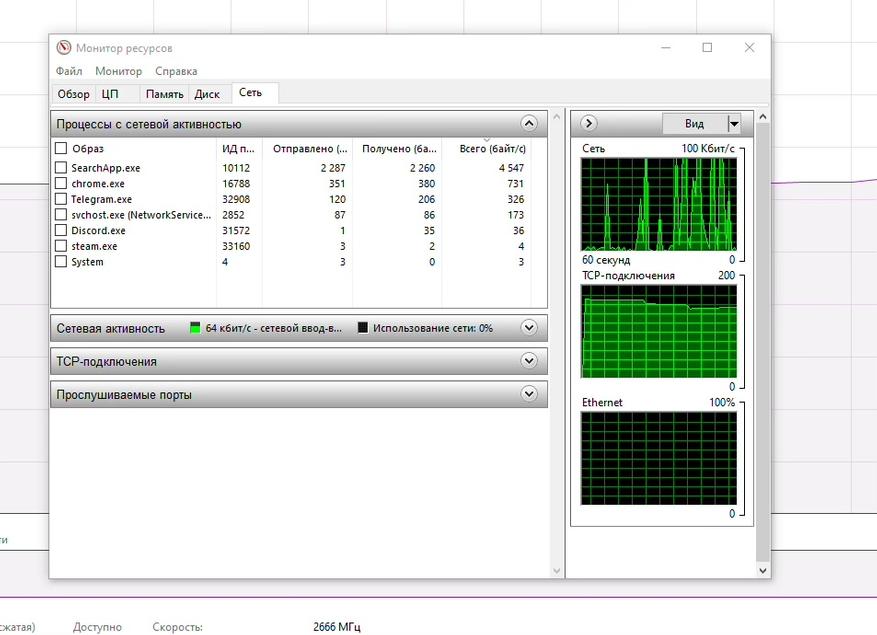Expand the Прослушиваемые порты section
The image size is (877, 635).
[529, 394]
